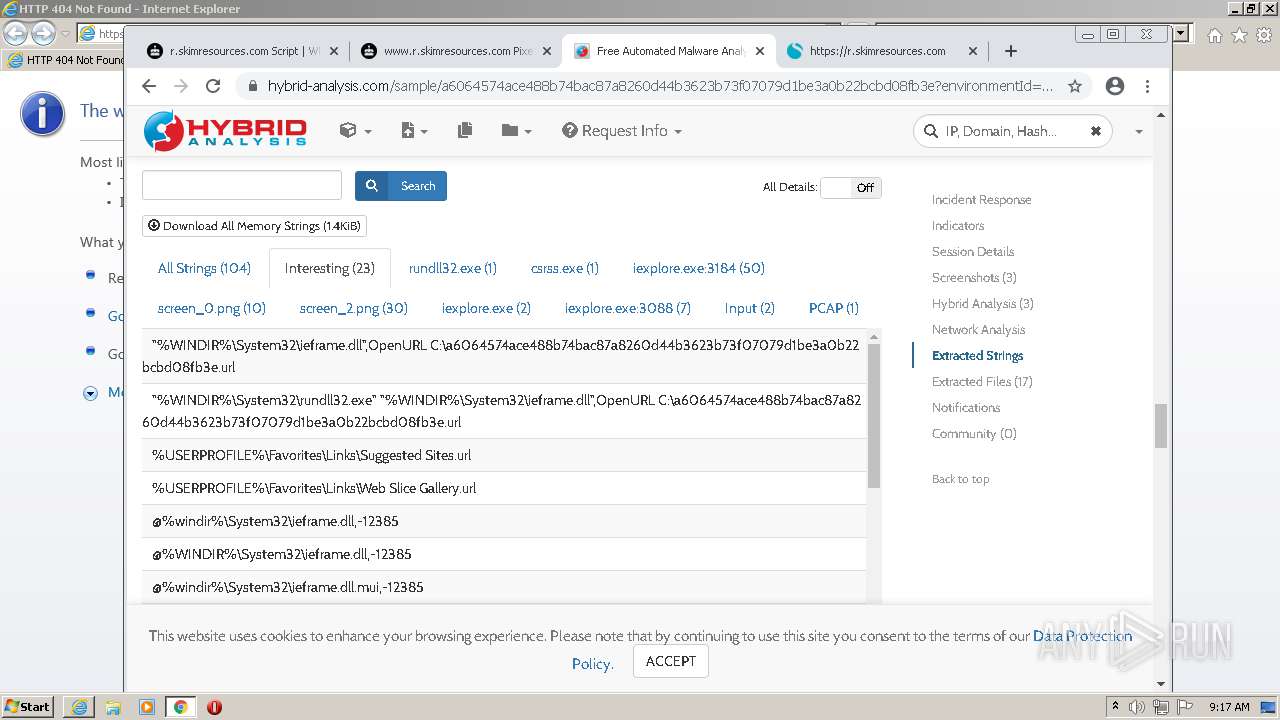Open a new Chrome tab
1280x720 pixels.
tap(1010, 51)
